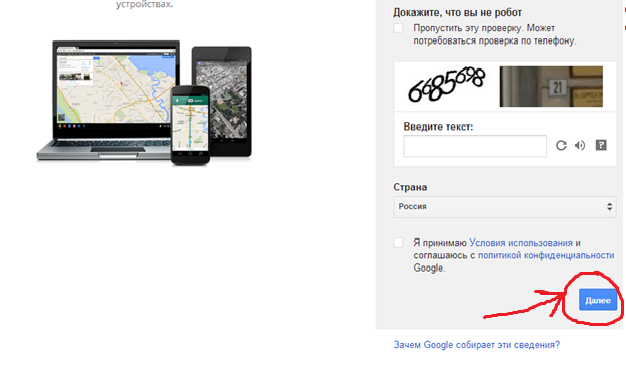Click the distorted 6685698 captcha image
The height and width of the screenshot is (386, 626).
pyautogui.click(x=446, y=84)
